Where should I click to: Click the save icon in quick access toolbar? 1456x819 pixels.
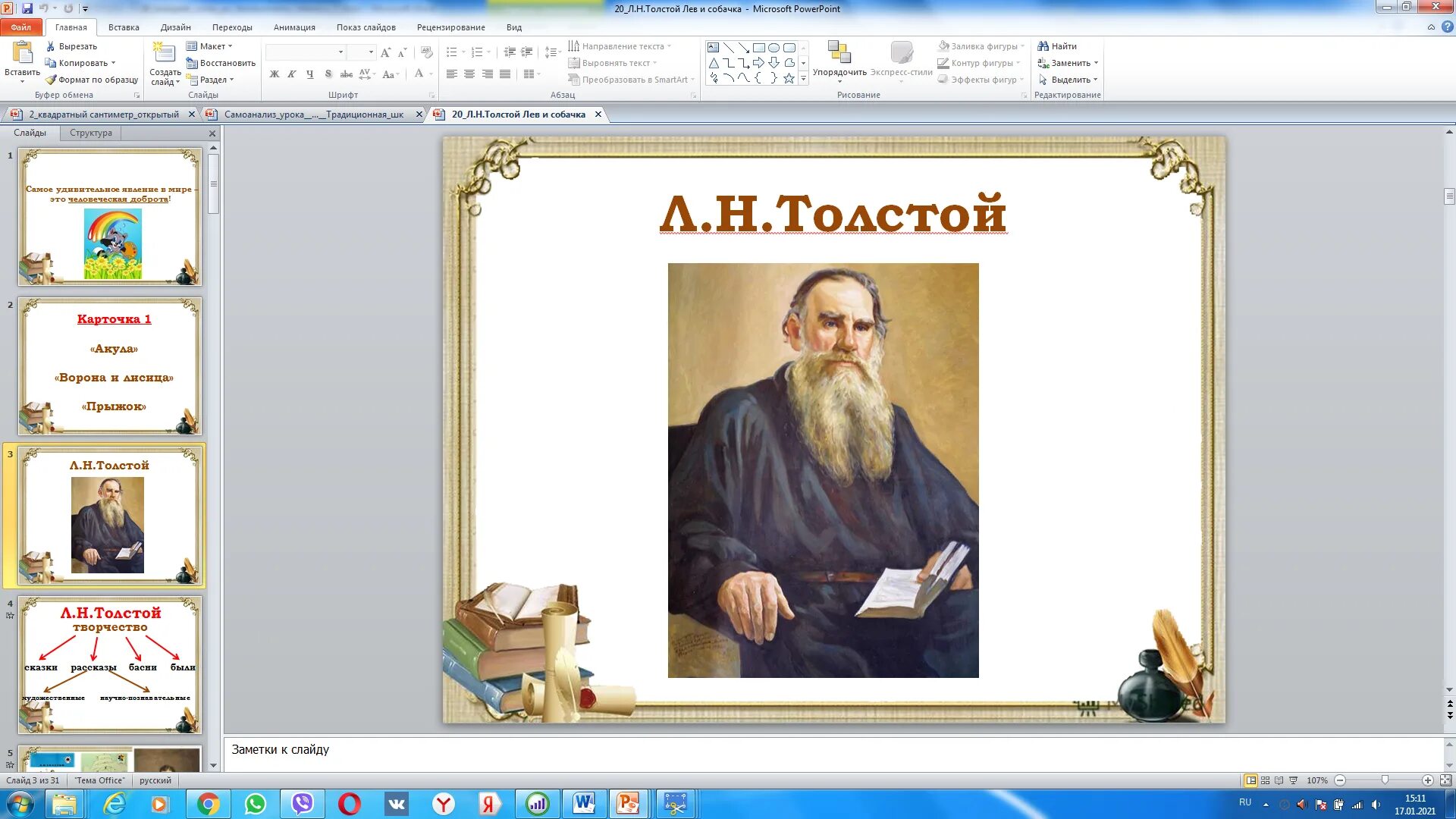coord(27,8)
